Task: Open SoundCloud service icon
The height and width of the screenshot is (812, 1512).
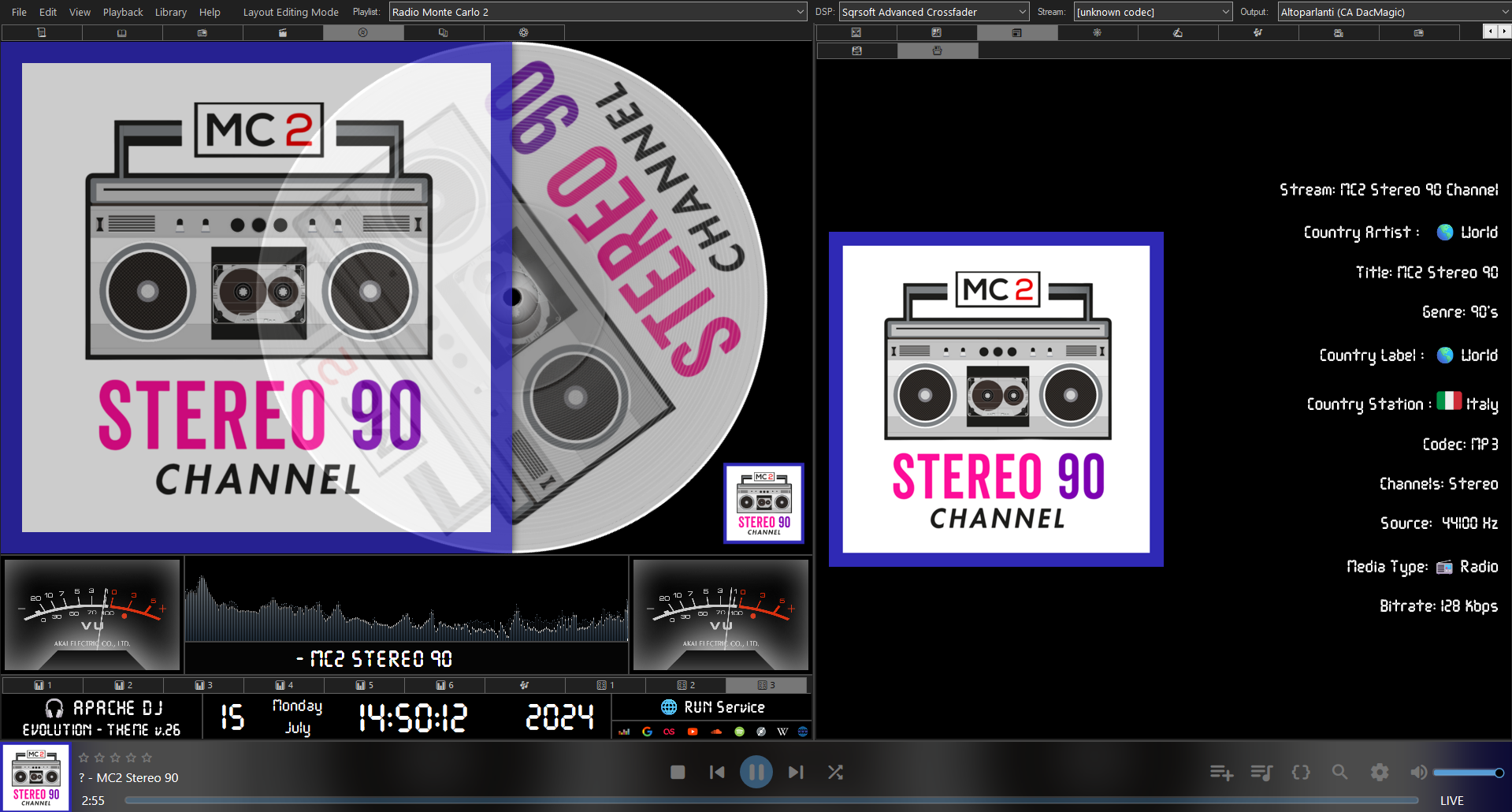Action: click(x=716, y=732)
